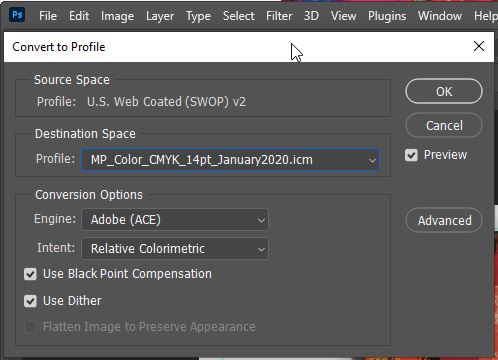Click the Destination Space group label
Screen dimensions: 498x360
pyautogui.click(x=85, y=134)
